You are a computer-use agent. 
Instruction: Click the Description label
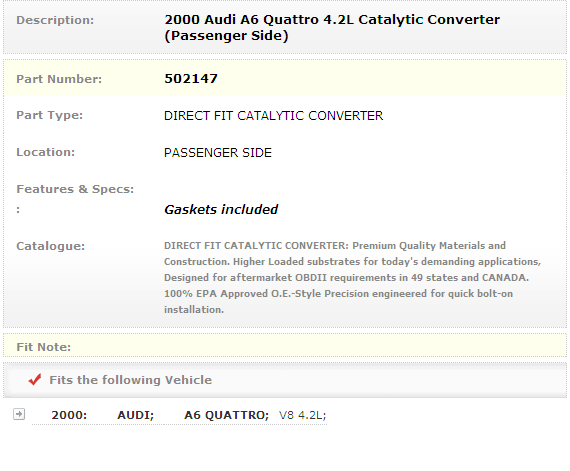point(55,20)
